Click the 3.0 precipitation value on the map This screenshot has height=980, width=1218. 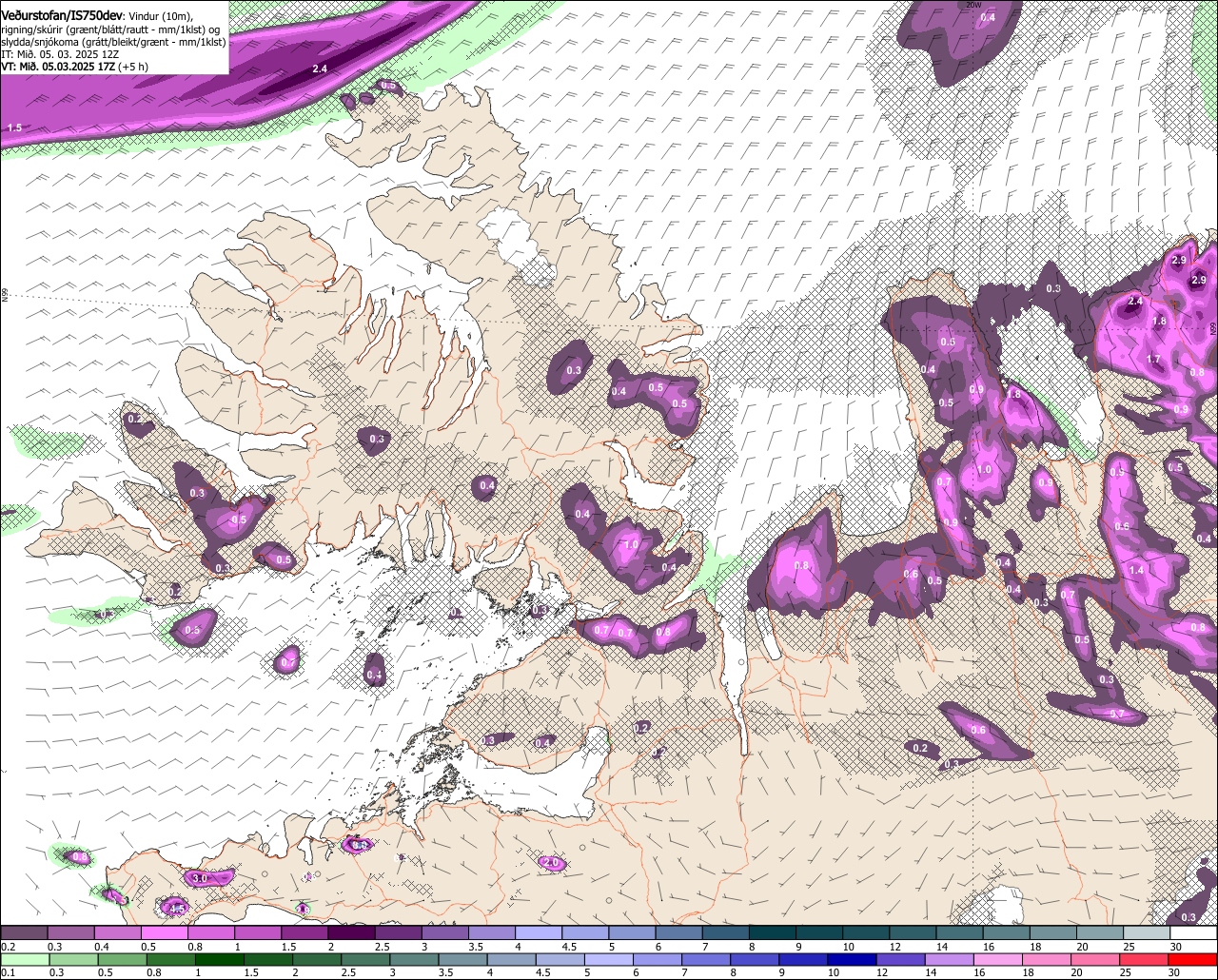(200, 877)
